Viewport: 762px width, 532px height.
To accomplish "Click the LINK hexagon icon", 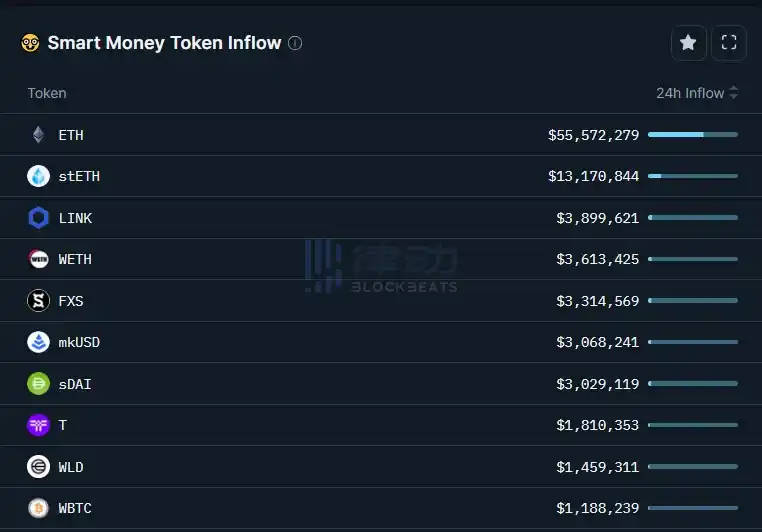I will [38, 218].
